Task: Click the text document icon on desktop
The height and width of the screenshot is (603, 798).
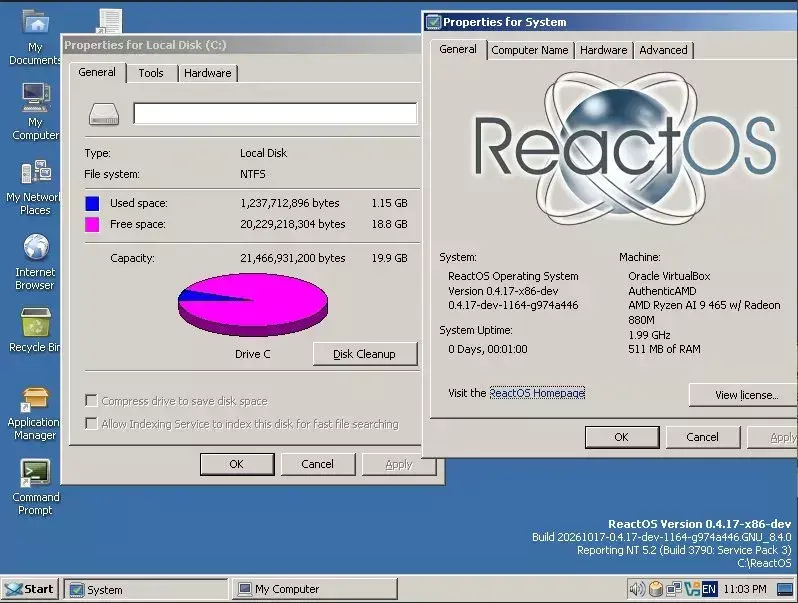Action: [x=109, y=21]
